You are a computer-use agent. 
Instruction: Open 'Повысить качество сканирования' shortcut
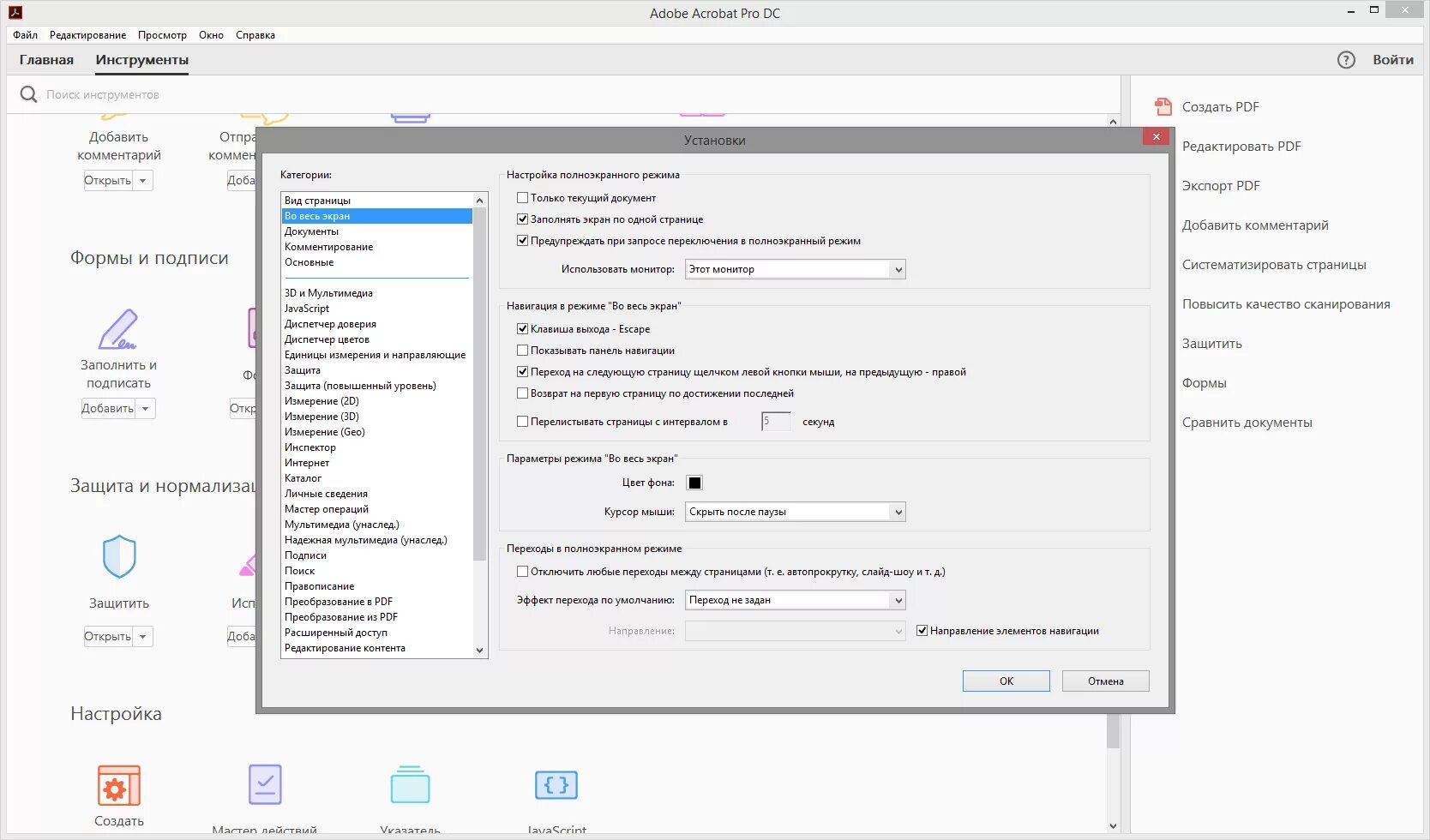[1286, 304]
